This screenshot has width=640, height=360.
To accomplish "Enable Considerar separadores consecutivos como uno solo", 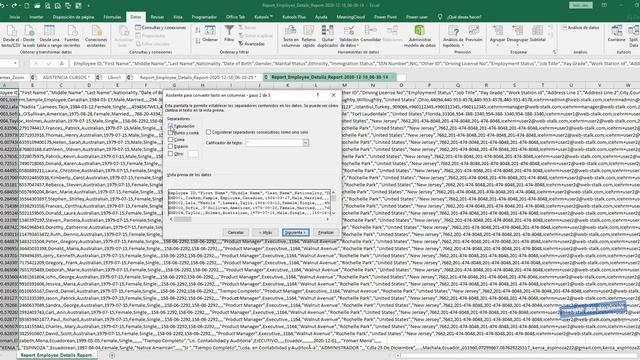I will click(x=209, y=132).
